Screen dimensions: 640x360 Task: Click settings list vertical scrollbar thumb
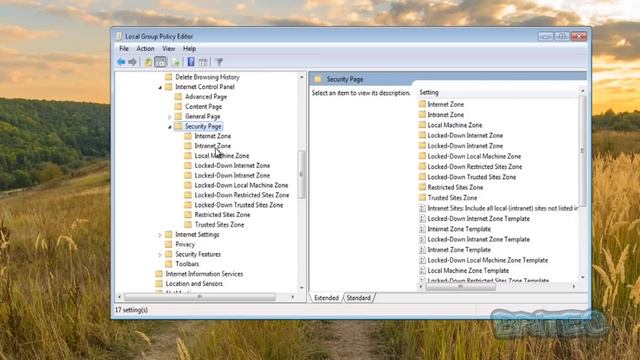(x=582, y=150)
